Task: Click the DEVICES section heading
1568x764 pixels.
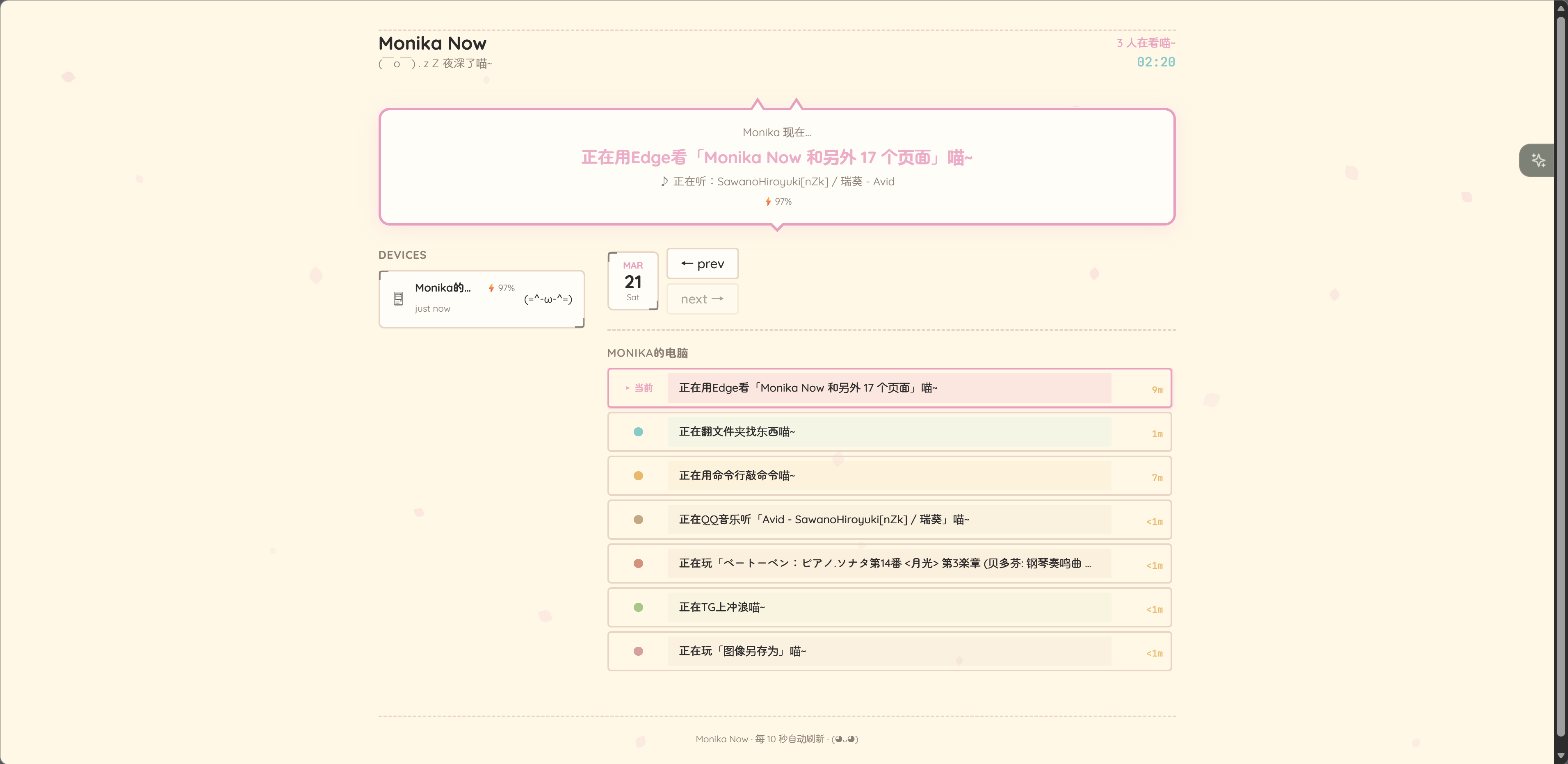Action: (x=402, y=255)
